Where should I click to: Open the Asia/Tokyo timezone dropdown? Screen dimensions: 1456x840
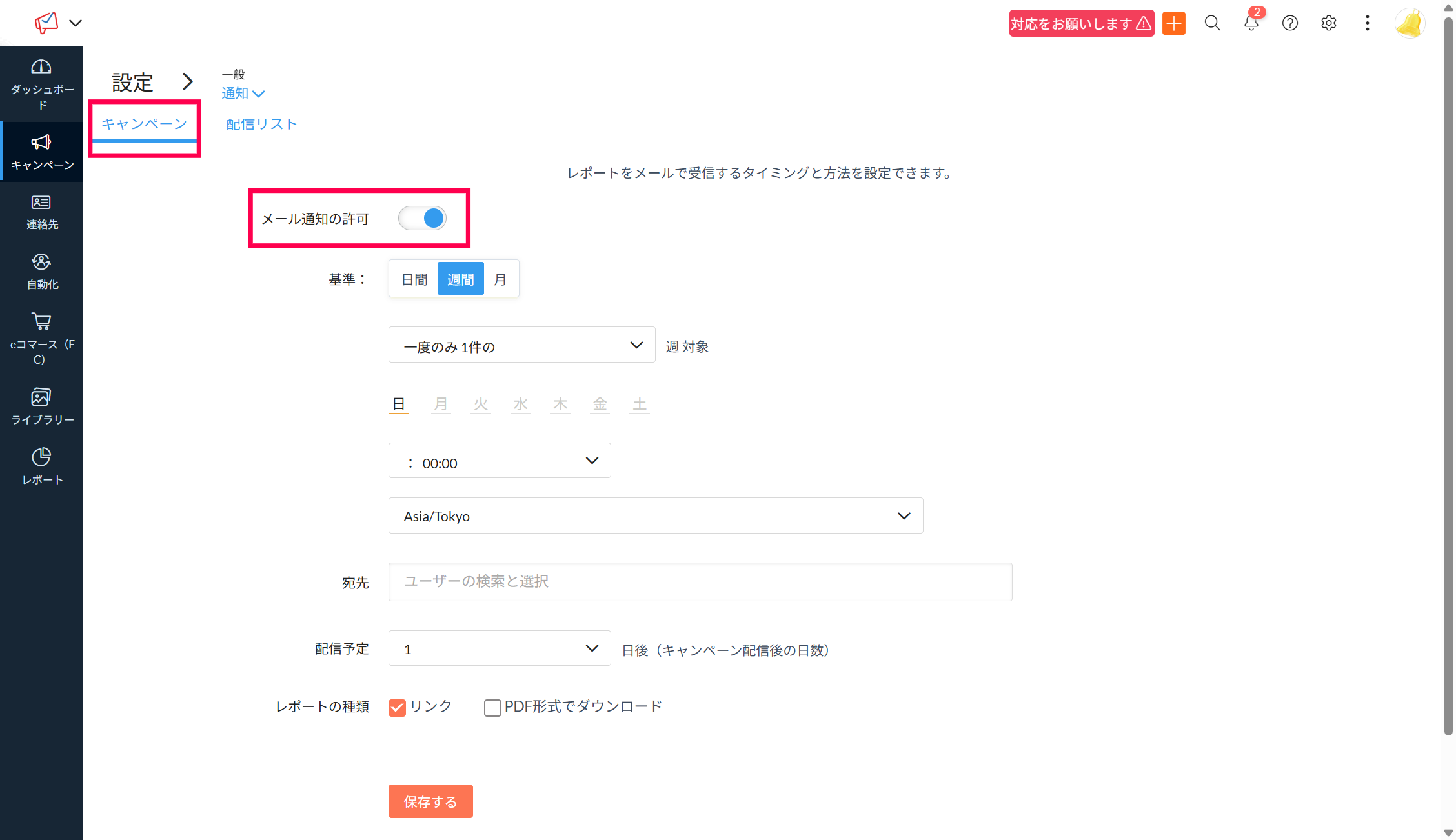tap(655, 516)
